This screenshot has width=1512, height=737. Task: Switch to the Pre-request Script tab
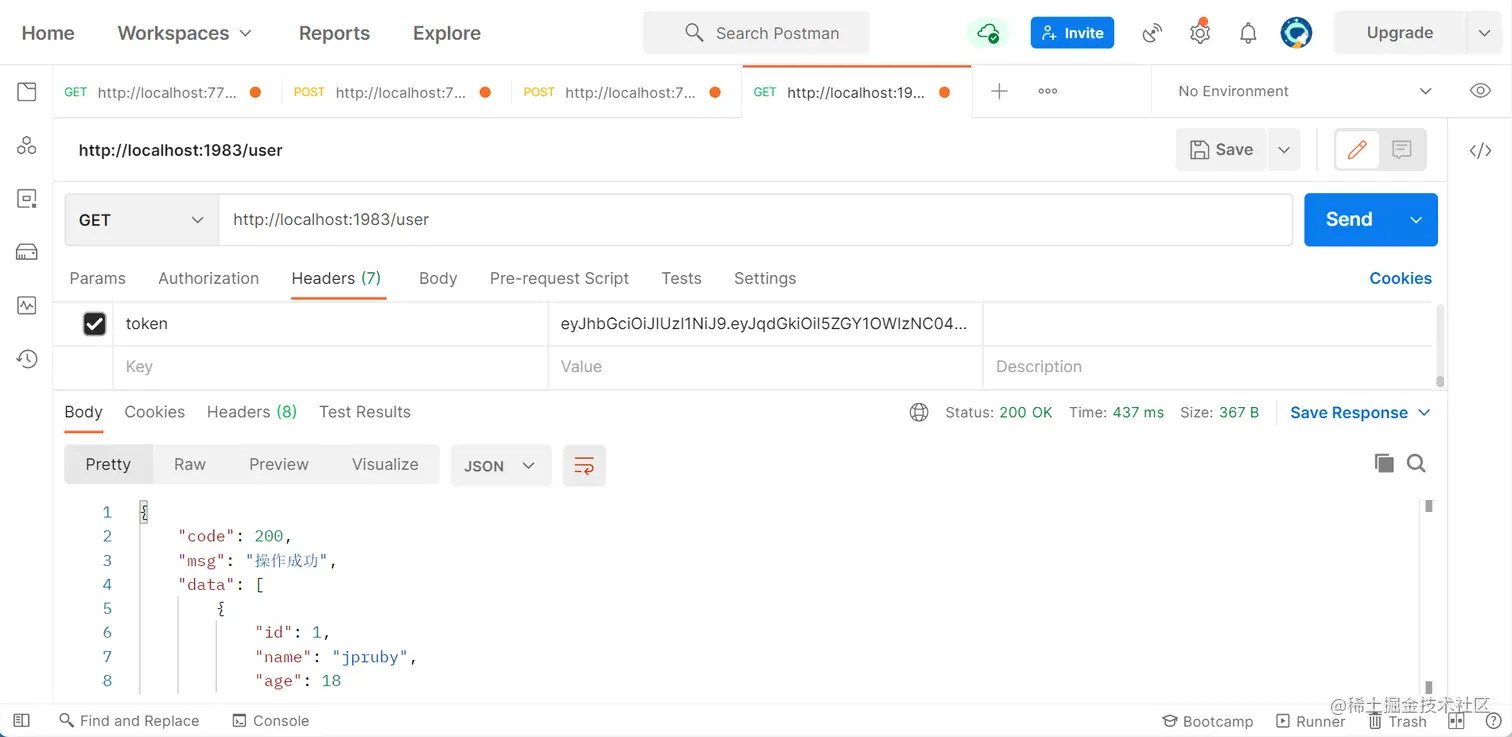[559, 278]
